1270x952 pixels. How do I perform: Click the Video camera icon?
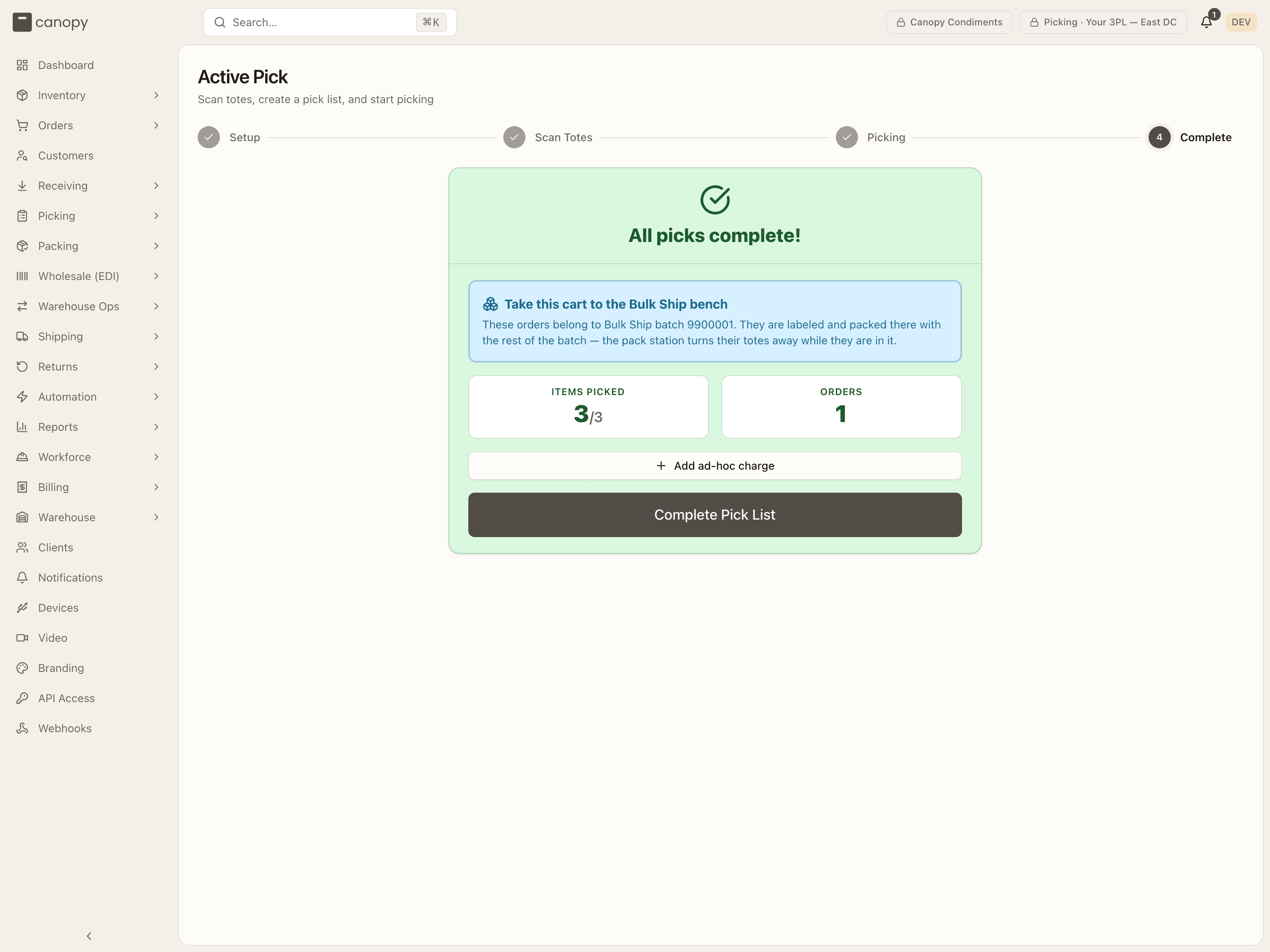(22, 637)
